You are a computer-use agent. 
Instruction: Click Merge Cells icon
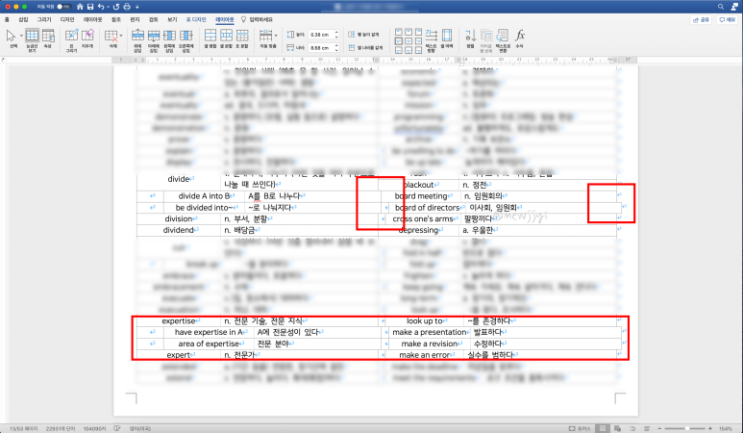210,36
